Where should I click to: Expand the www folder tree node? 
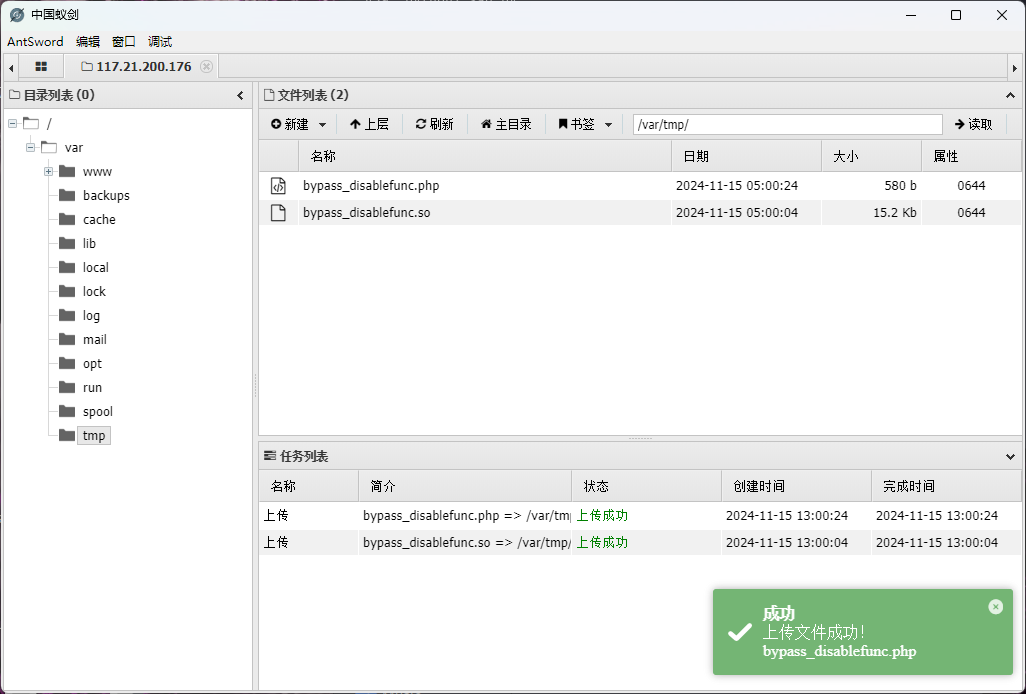tap(48, 172)
